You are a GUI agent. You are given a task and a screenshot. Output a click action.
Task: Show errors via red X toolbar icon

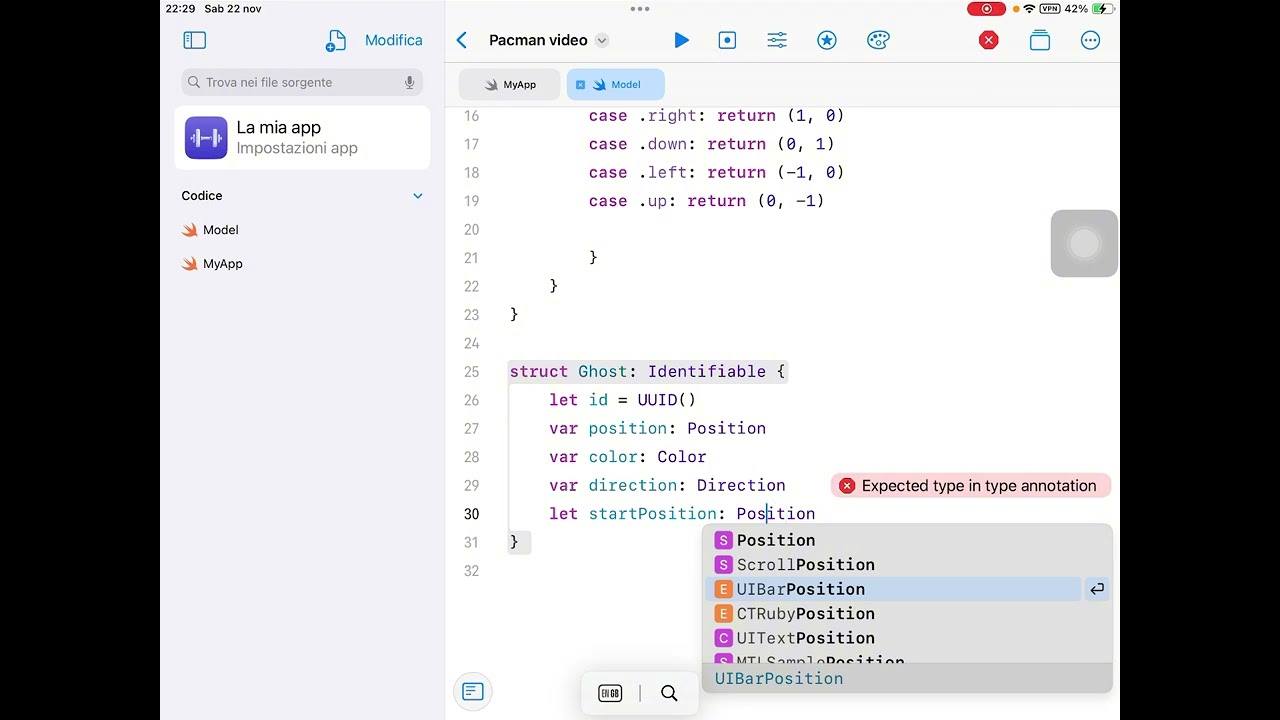click(x=989, y=40)
